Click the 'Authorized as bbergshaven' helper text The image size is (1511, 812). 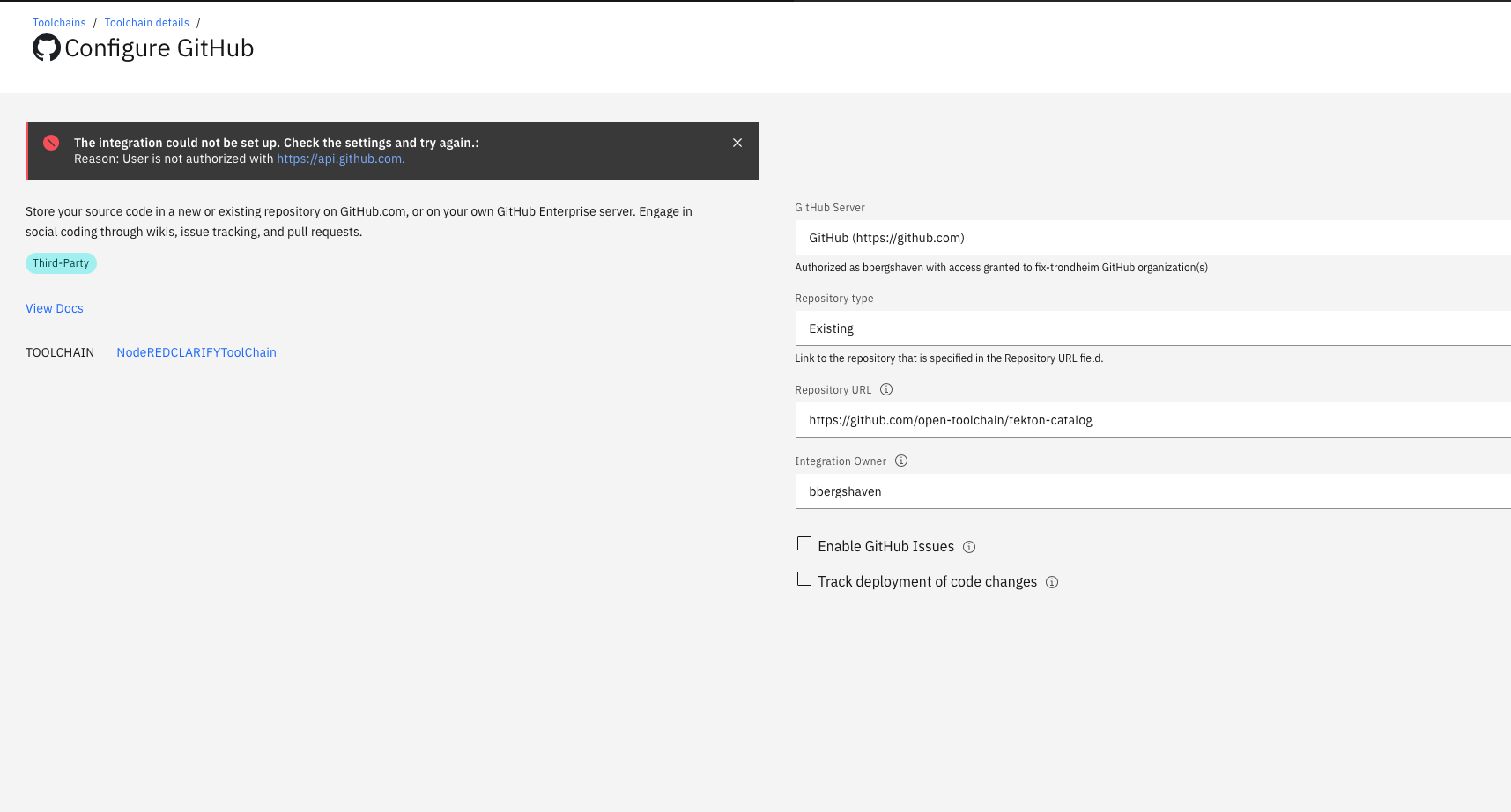pyautogui.click(x=1001, y=268)
